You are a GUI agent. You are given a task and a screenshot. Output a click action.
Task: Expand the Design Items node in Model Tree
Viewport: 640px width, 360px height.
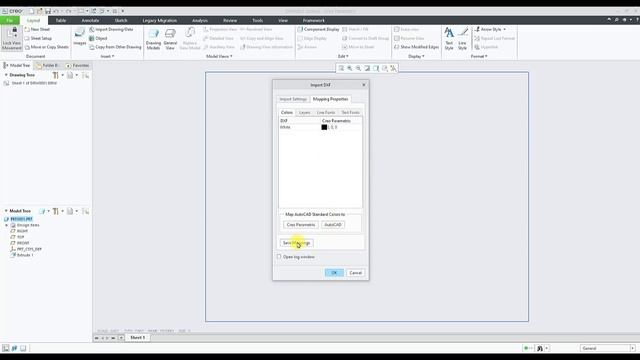tap(6, 225)
